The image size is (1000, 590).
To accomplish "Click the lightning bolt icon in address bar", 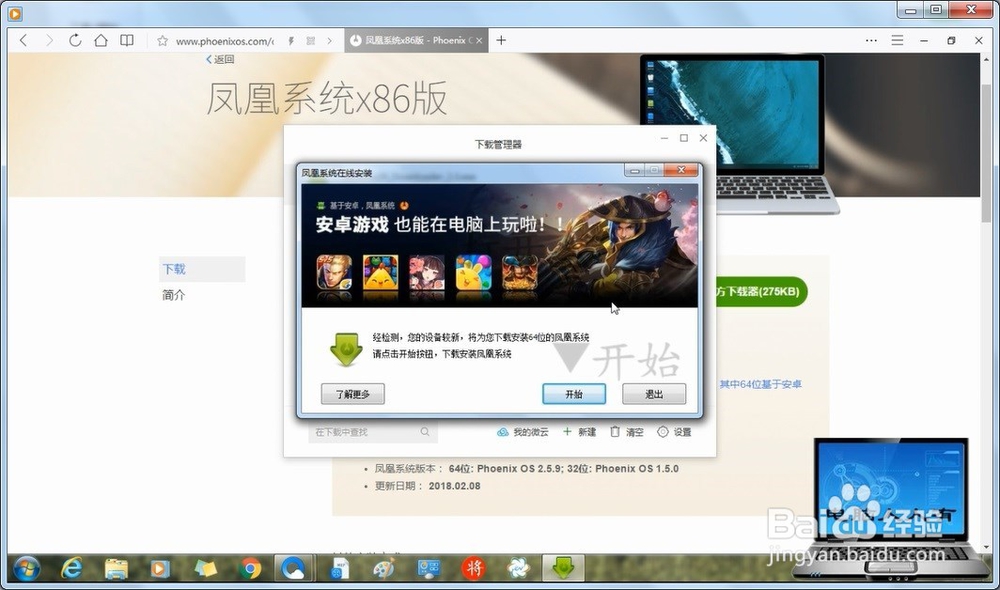I will pyautogui.click(x=291, y=41).
